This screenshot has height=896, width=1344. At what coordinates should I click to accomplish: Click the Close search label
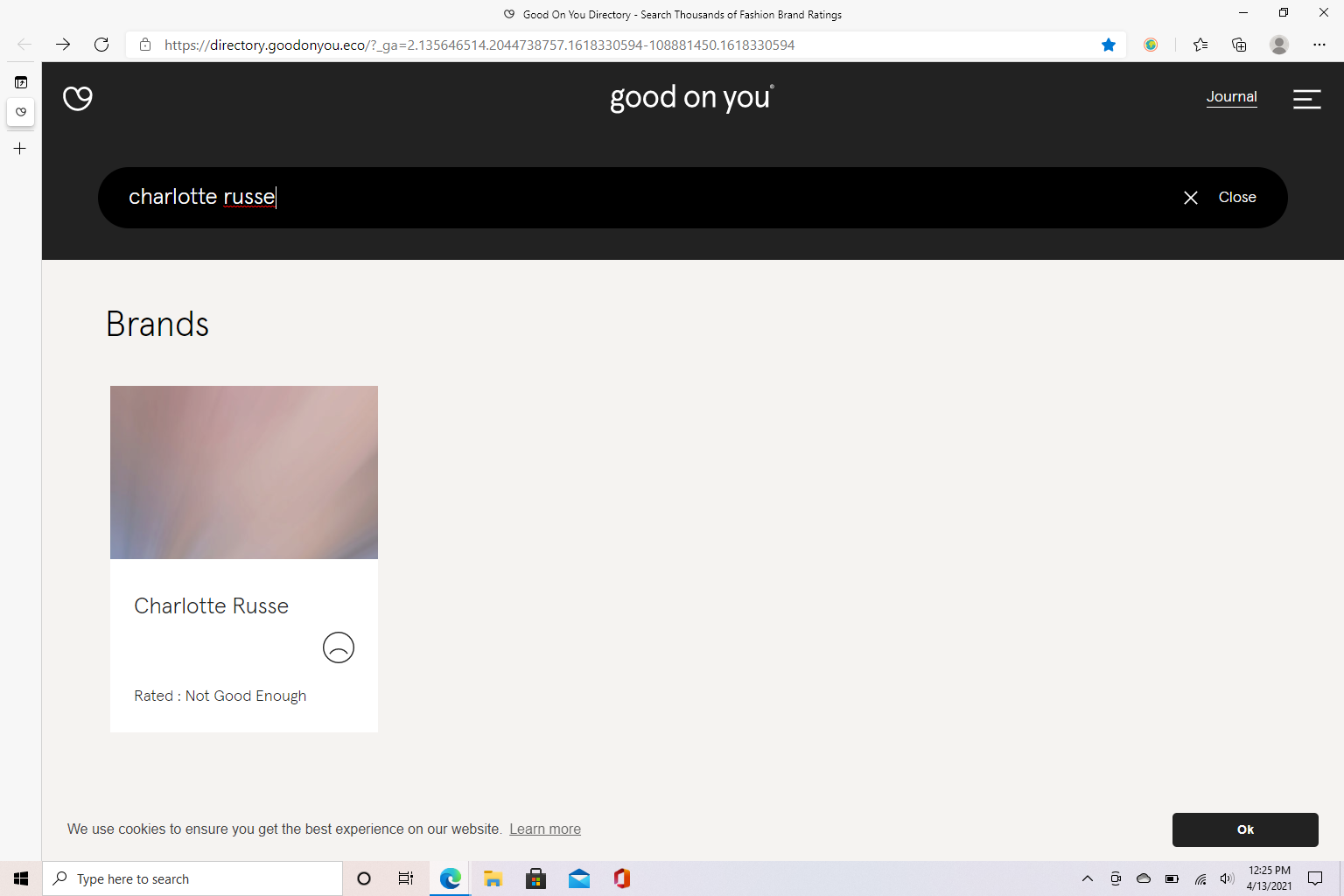pos(1237,198)
